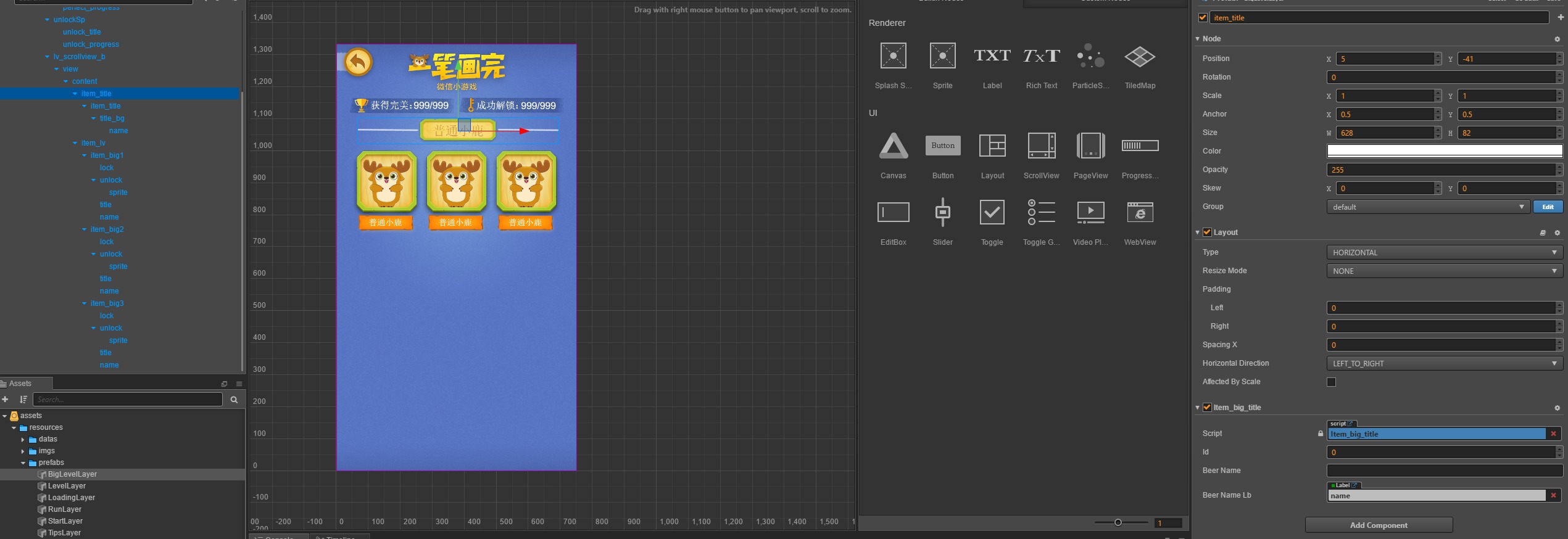The height and width of the screenshot is (539, 1568).
Task: Disable the Item_big_title component checkbox
Action: coord(1207,408)
